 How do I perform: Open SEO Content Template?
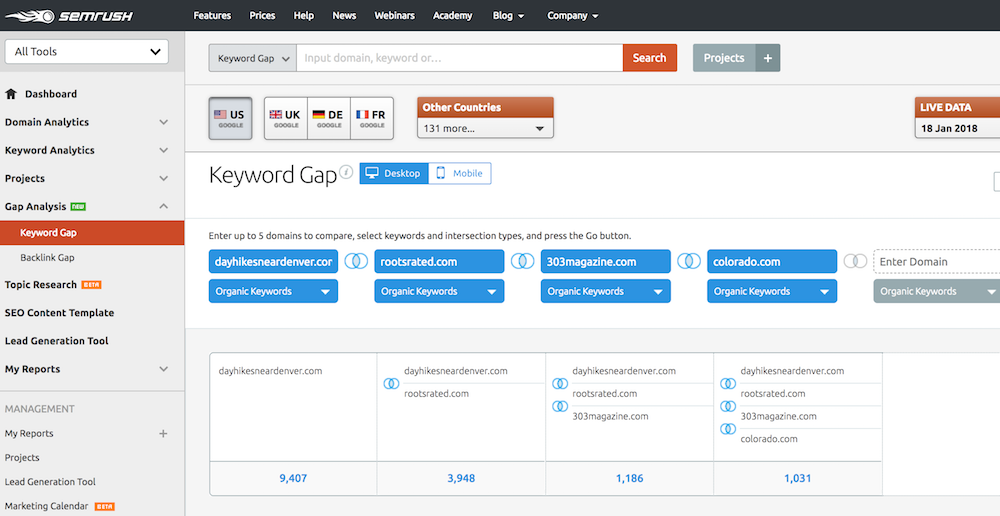[59, 313]
